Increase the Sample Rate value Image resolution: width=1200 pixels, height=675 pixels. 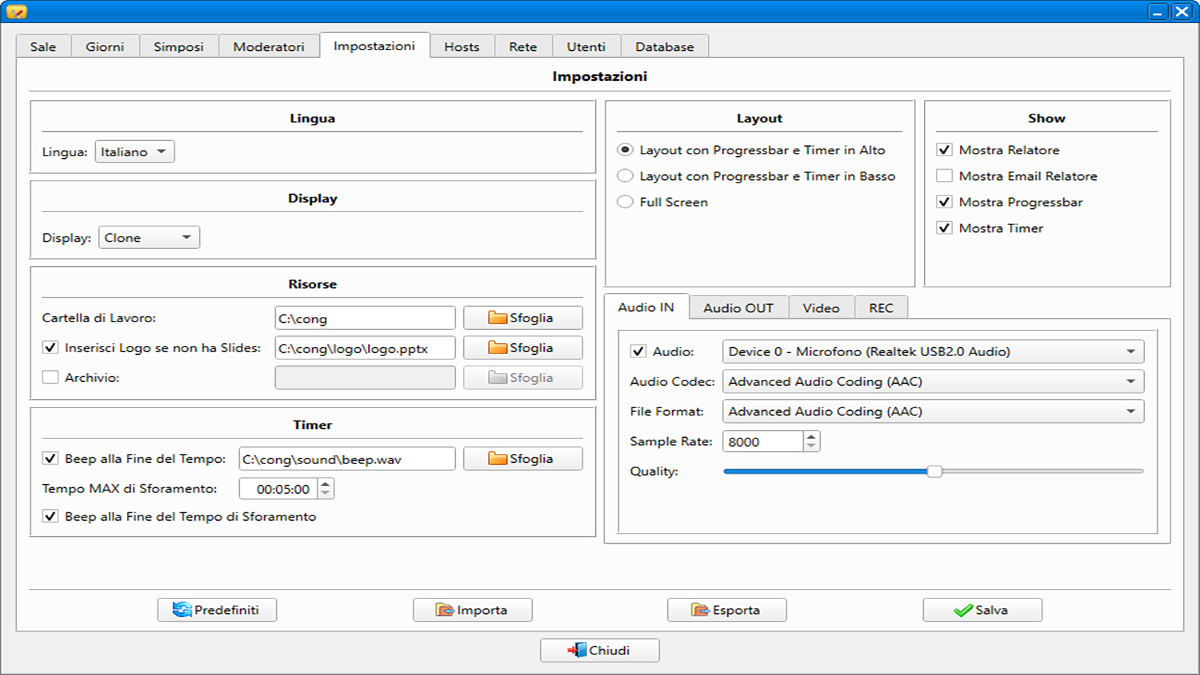[812, 436]
